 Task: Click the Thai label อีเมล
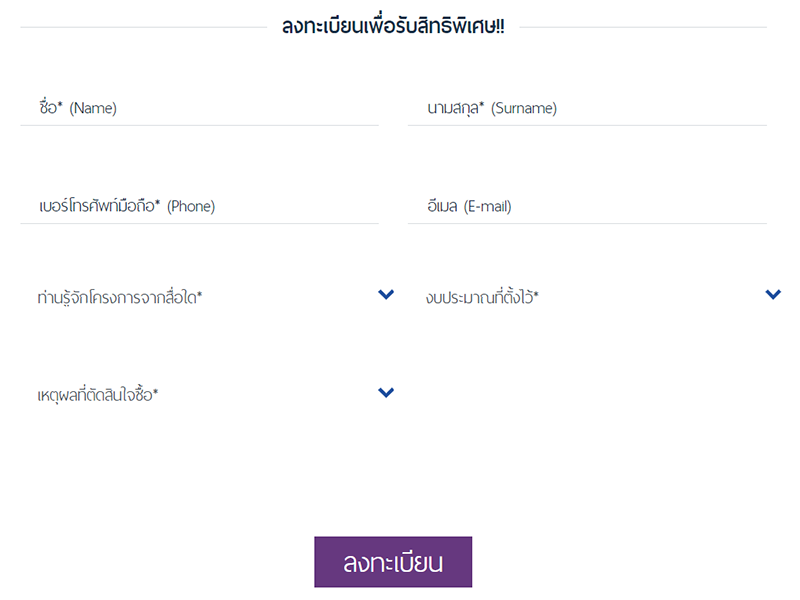[x=442, y=207]
